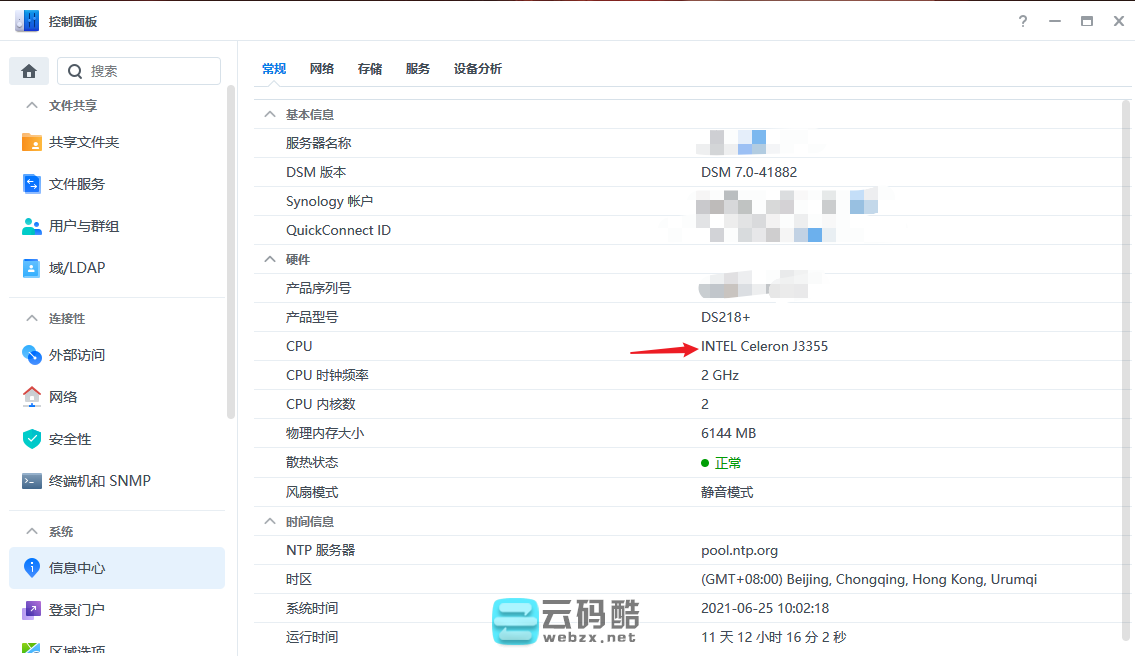Open the 设备分析 tab
1135x656 pixels.
pyautogui.click(x=477, y=69)
